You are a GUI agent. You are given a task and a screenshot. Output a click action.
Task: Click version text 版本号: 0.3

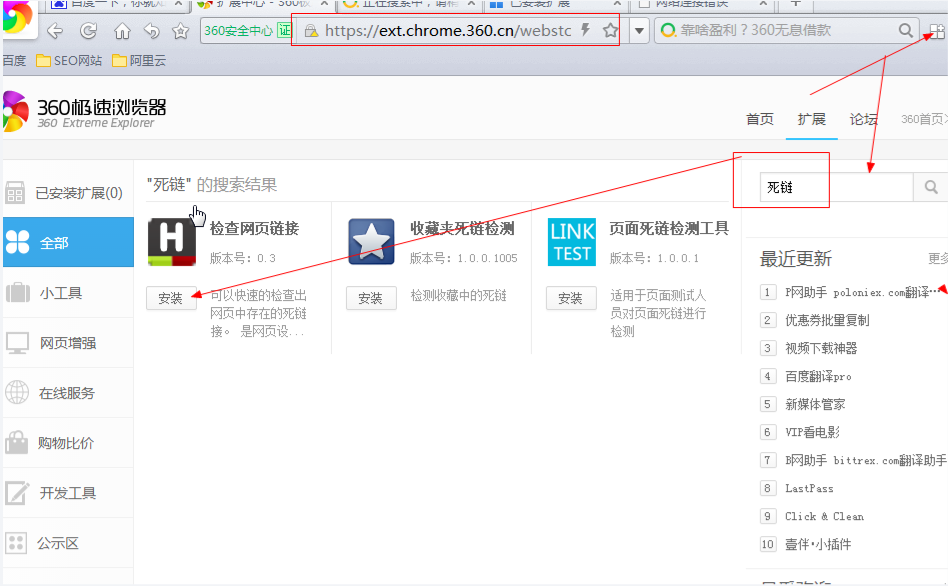243,258
